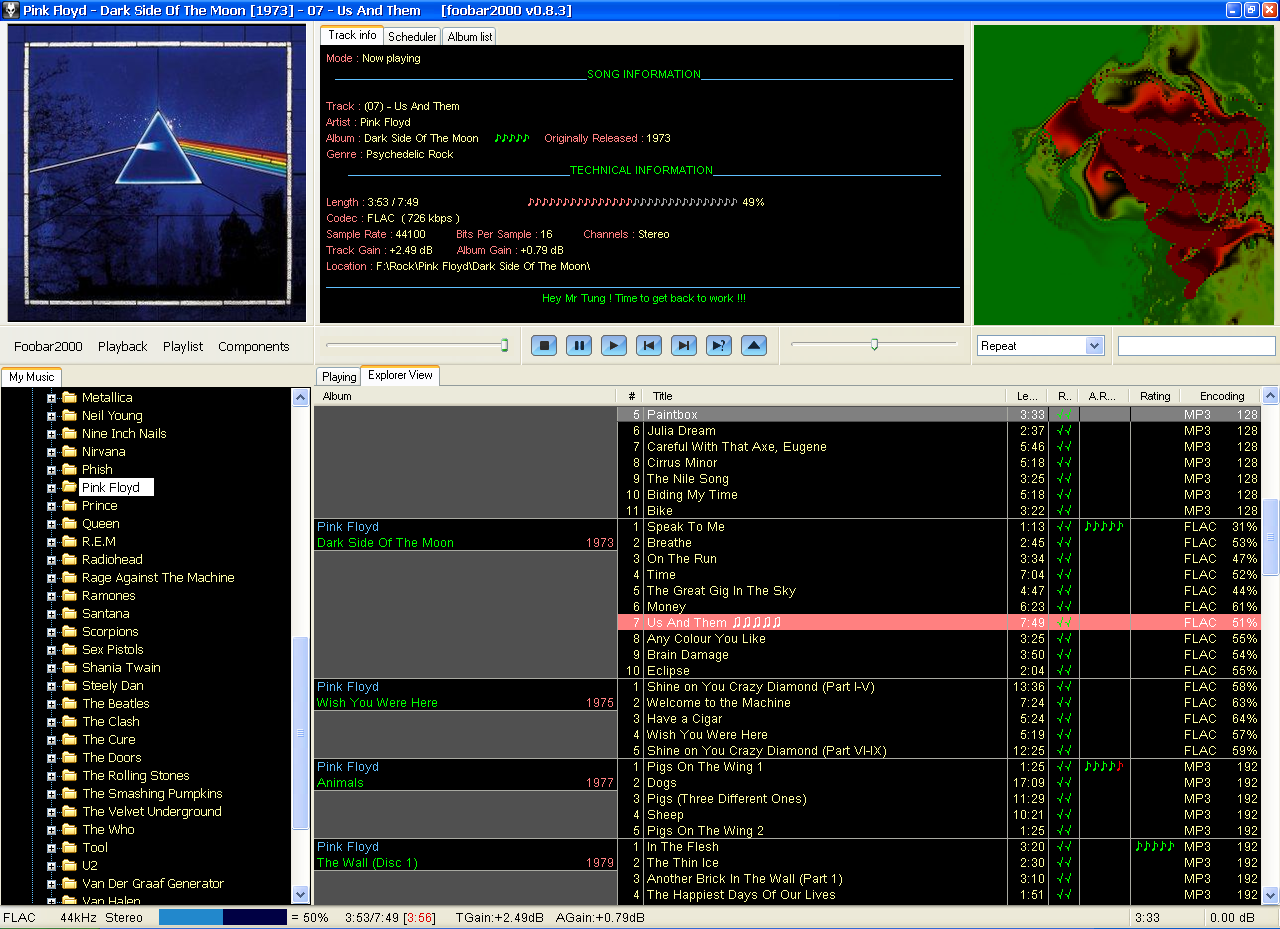Open the Playlist menu

pyautogui.click(x=183, y=346)
